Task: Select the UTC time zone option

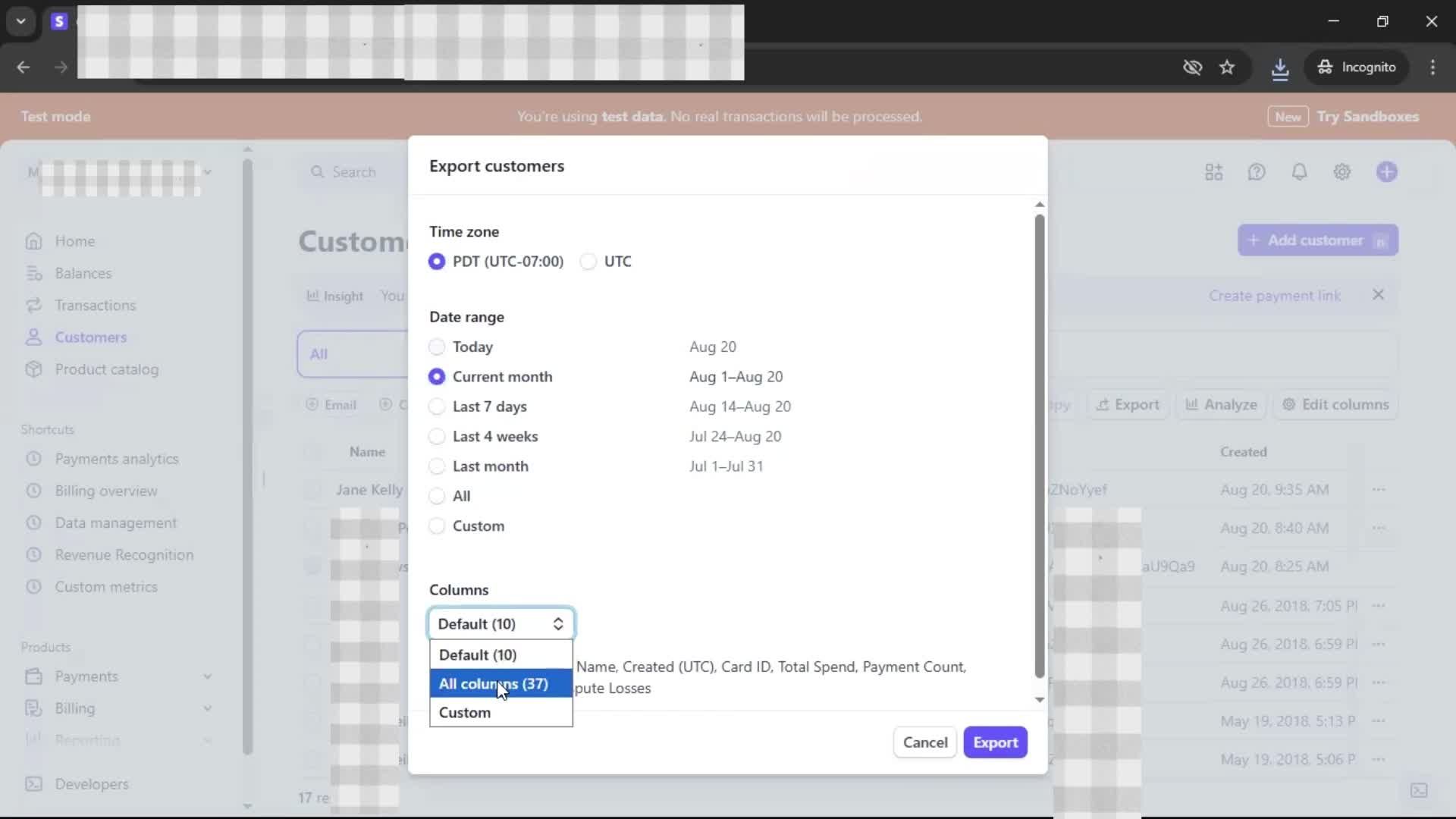Action: coord(588,262)
